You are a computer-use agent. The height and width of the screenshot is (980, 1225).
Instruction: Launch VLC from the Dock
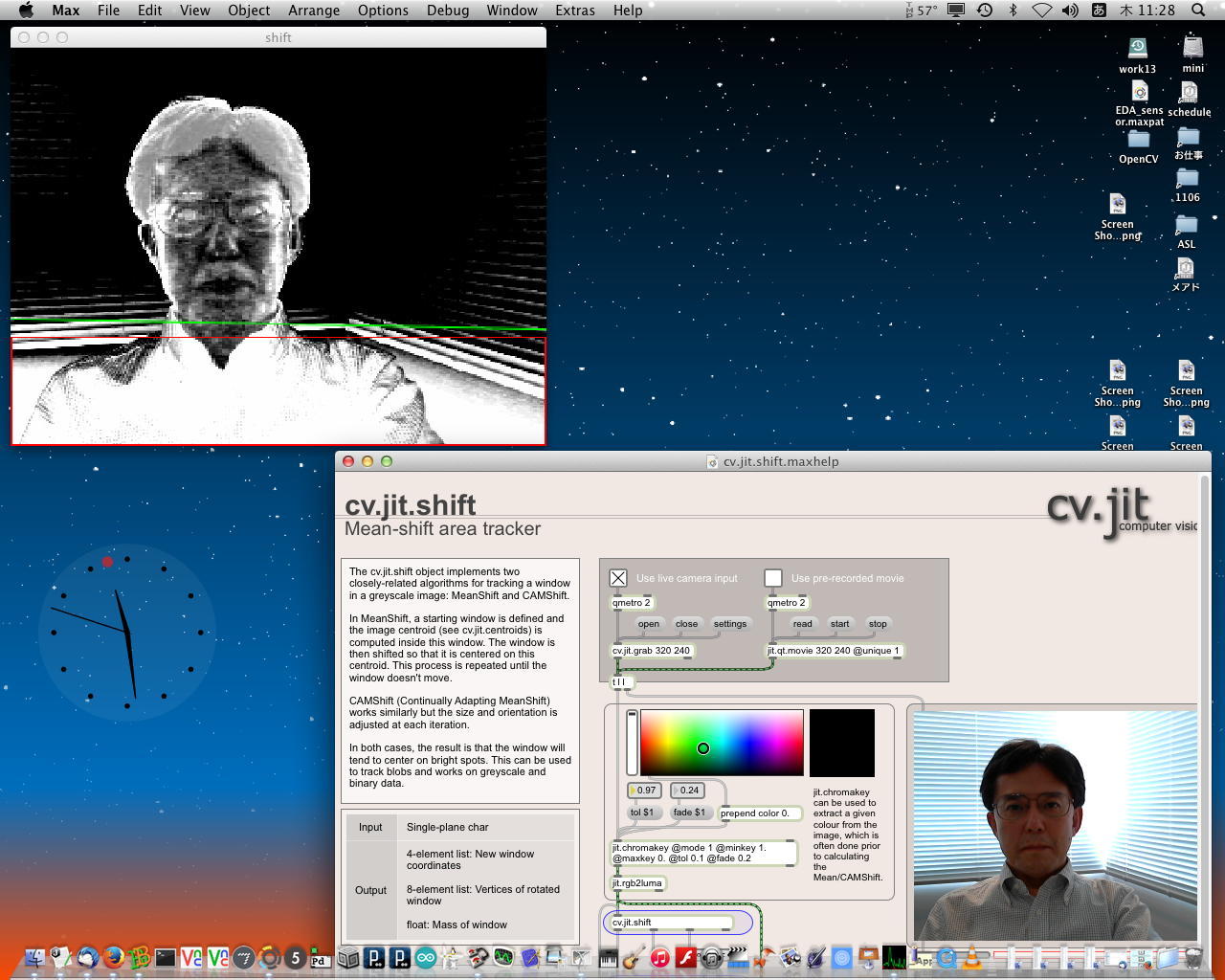tap(972, 957)
